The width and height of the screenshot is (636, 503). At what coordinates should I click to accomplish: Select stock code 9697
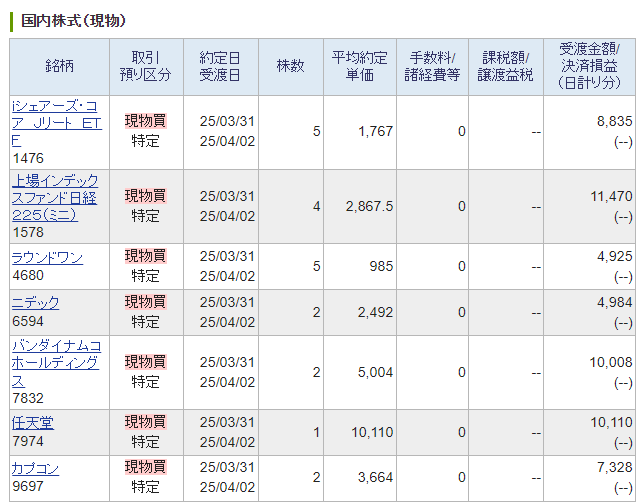point(28,486)
